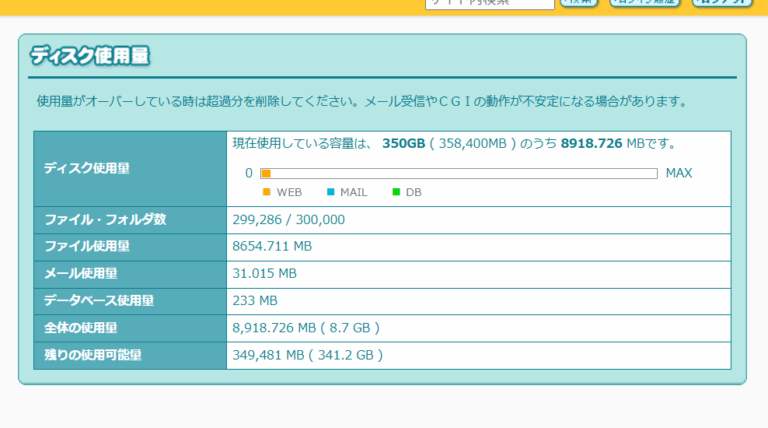Click the 299,286 / 300,000 file count value
This screenshot has height=428, width=768.
coord(288,219)
